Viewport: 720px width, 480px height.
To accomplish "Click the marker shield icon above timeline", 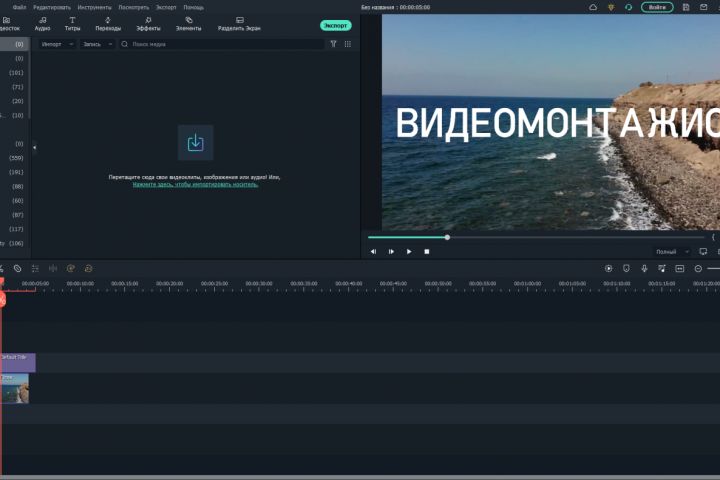I will [626, 269].
